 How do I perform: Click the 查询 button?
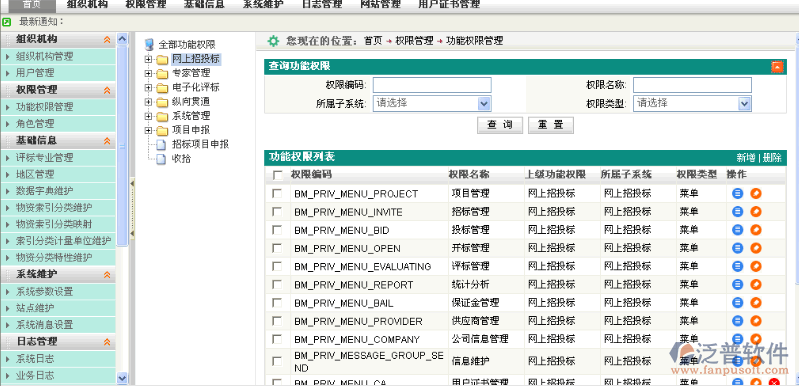tap(500, 125)
